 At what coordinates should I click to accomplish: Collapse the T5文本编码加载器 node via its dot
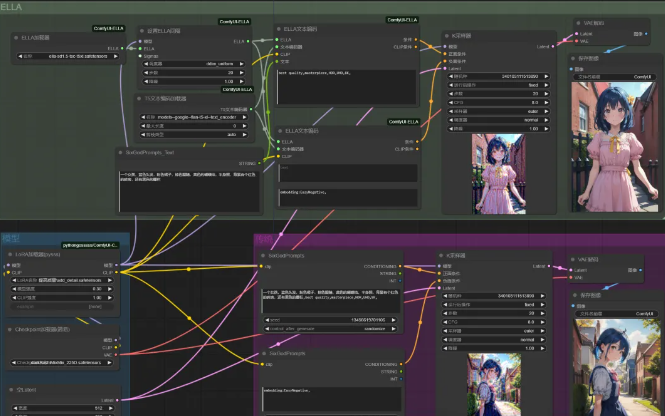(x=139, y=98)
